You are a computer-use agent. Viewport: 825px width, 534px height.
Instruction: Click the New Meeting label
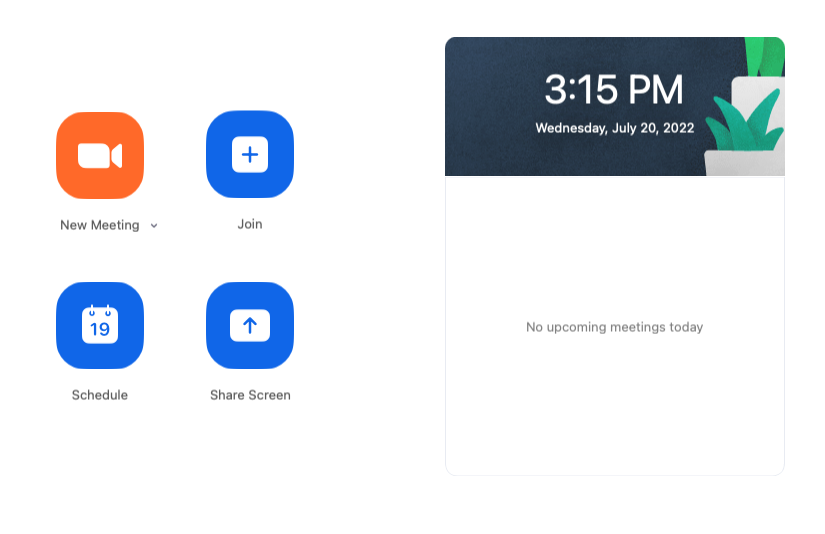[100, 225]
